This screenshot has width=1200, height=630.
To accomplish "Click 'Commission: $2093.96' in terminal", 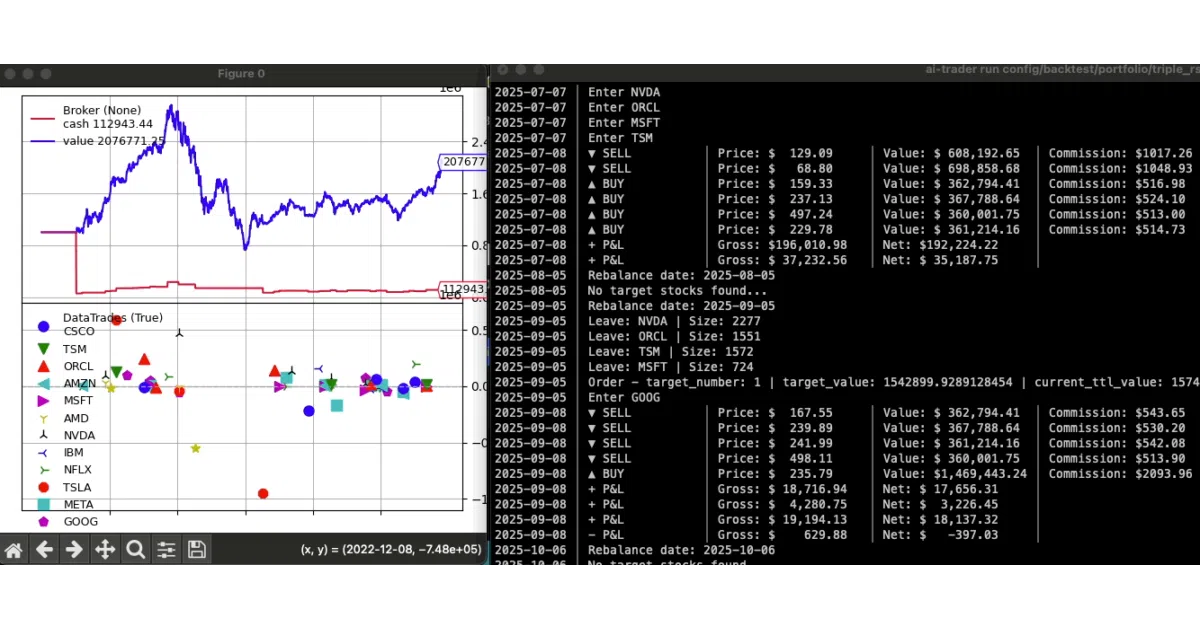I will (1120, 474).
